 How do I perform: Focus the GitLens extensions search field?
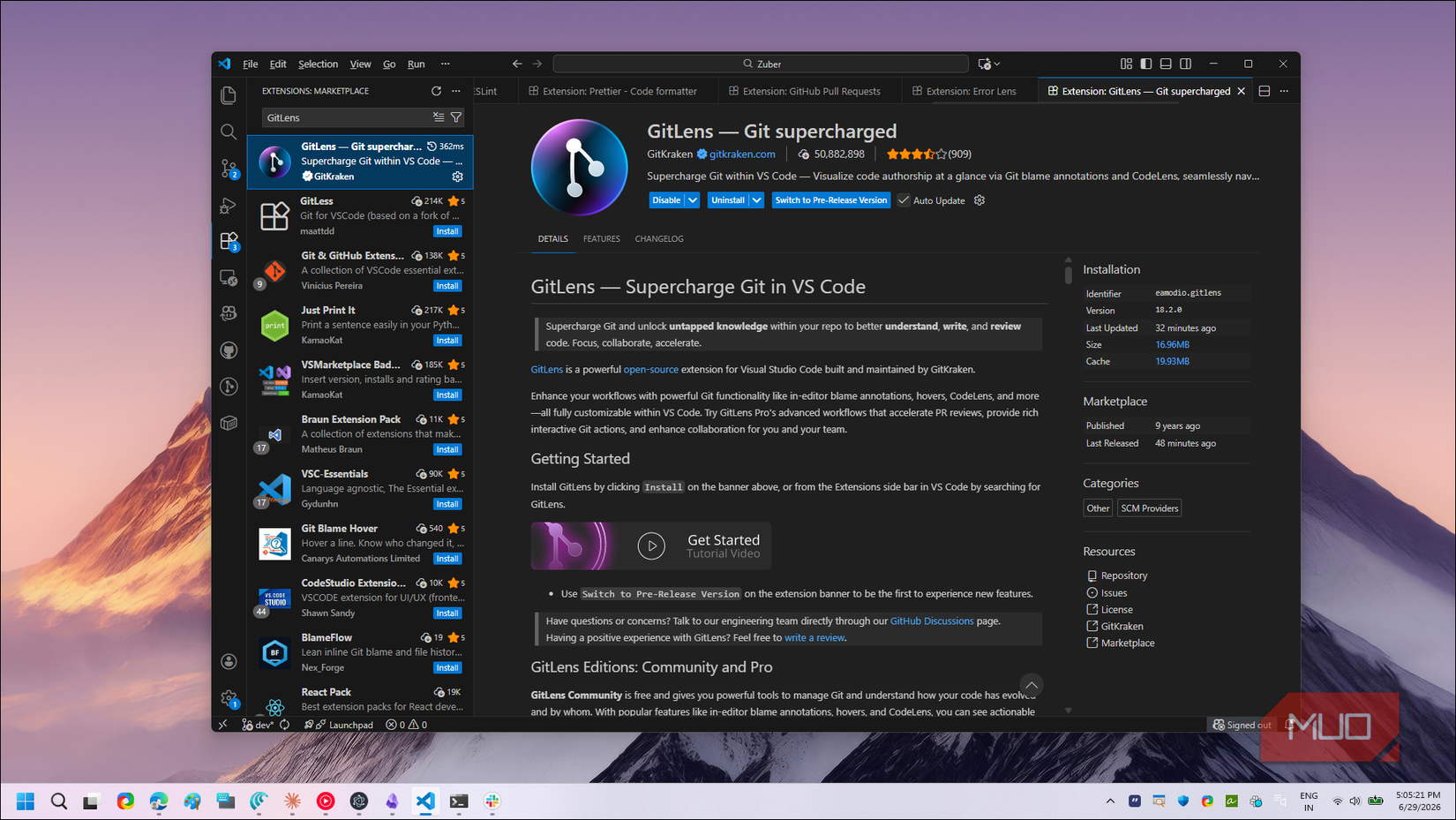tap(346, 117)
